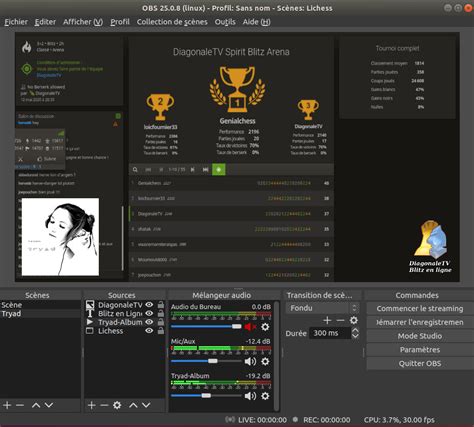This screenshot has width=474, height=427.
Task: Click the Mode Studio button
Action: pyautogui.click(x=420, y=336)
